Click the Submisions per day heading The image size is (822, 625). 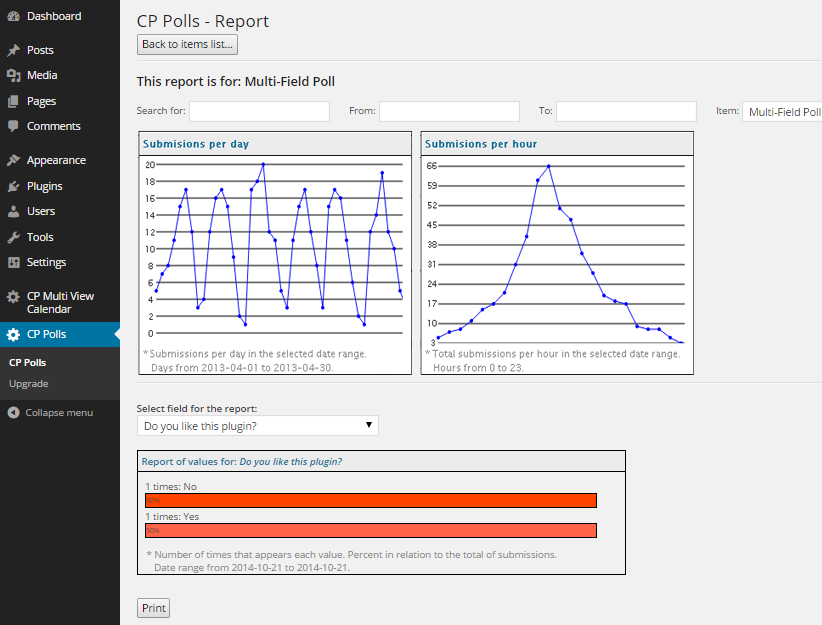pos(196,144)
